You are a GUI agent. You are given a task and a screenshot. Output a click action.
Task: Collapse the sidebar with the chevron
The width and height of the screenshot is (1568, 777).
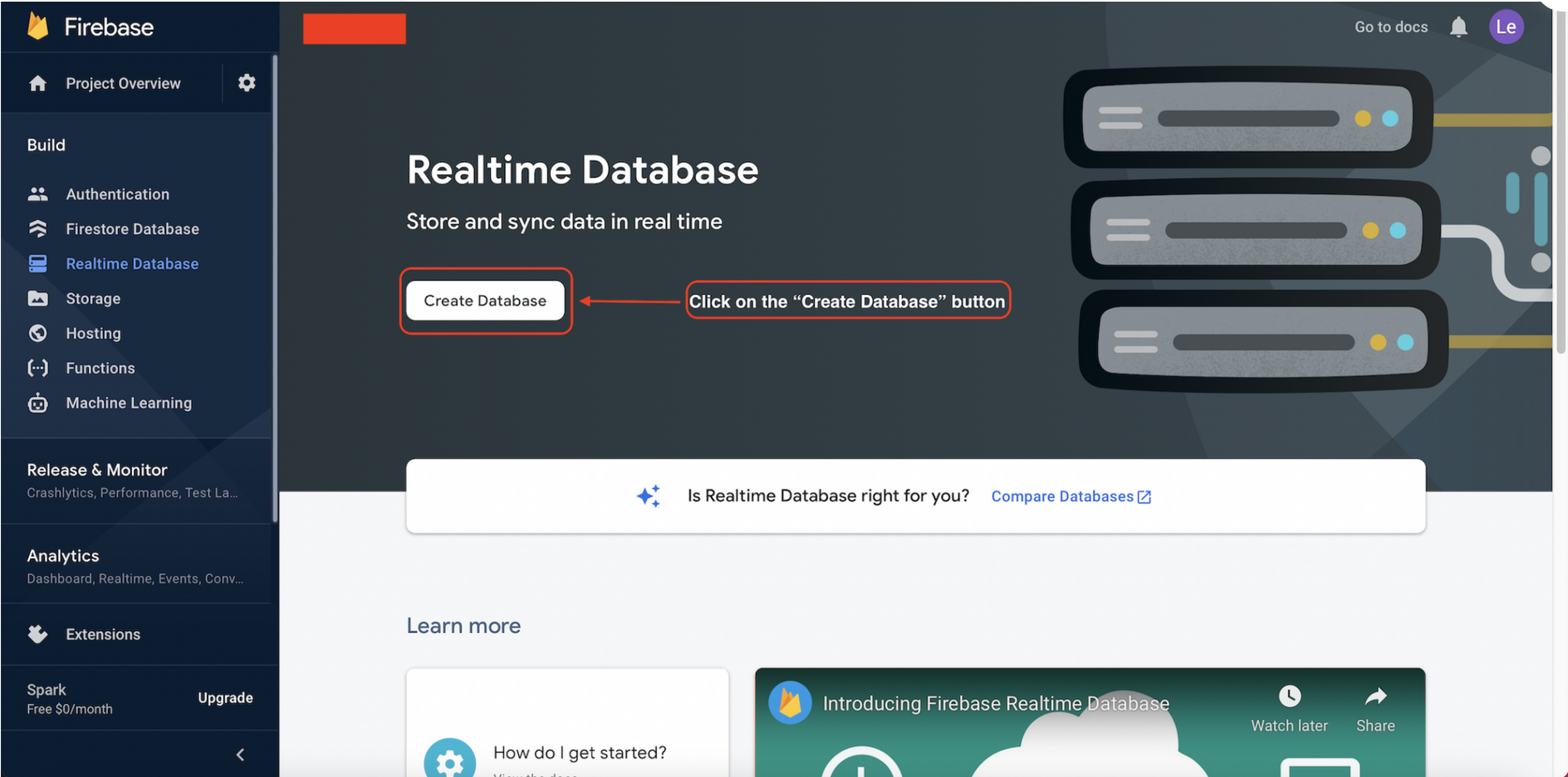240,755
